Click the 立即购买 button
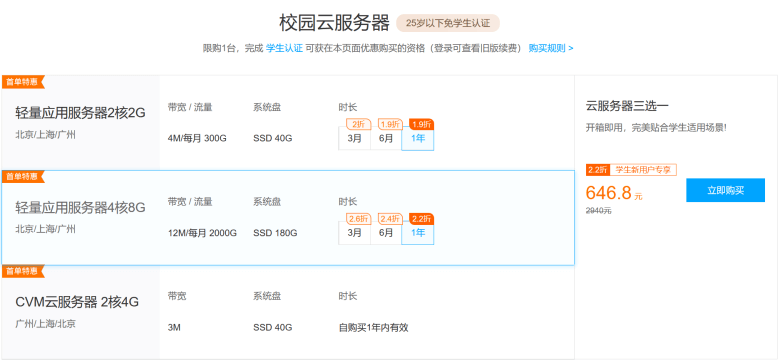Image resolution: width=780 pixels, height=363 pixels. (x=725, y=190)
